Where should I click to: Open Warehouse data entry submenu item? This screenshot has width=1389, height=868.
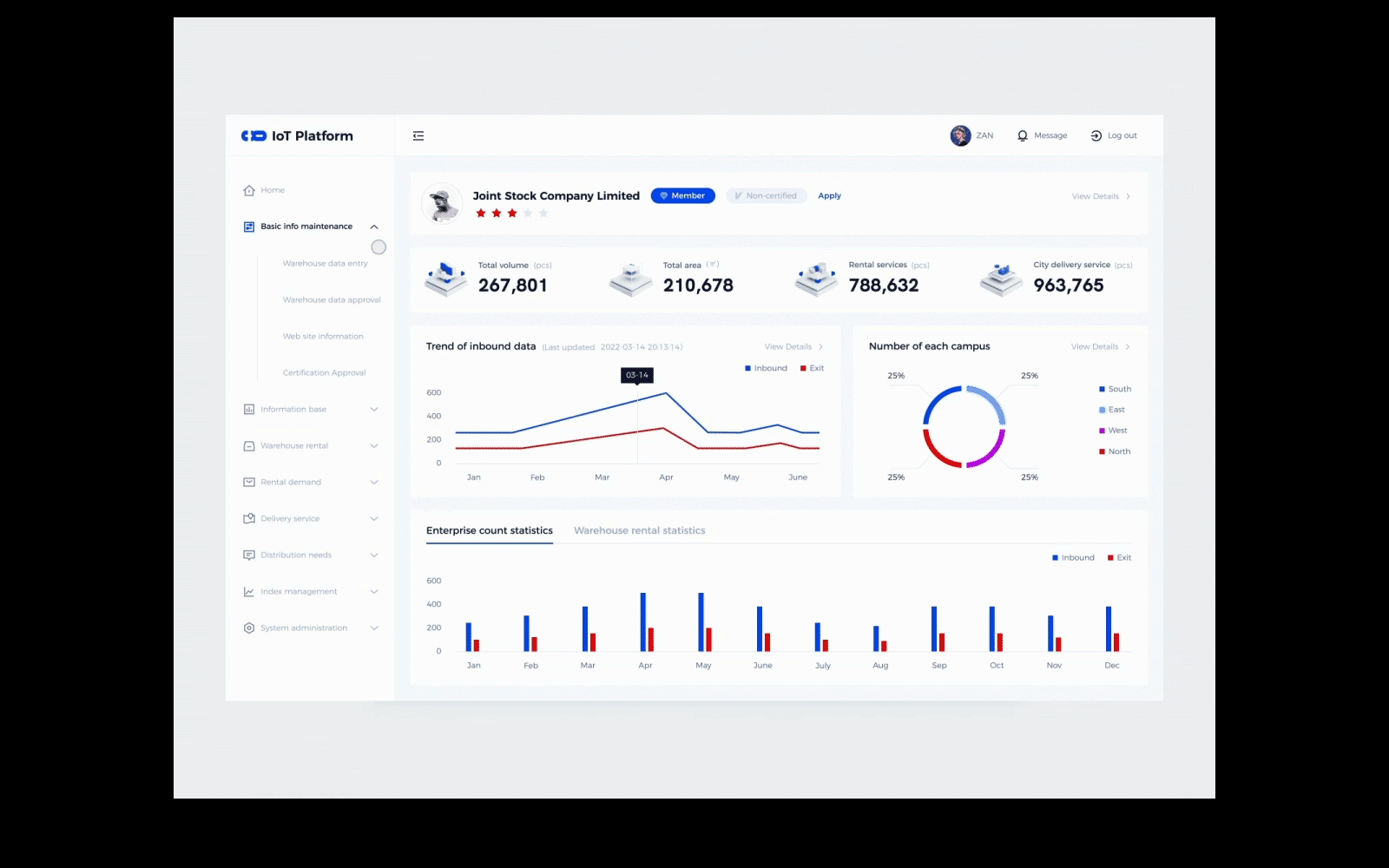tap(325, 263)
